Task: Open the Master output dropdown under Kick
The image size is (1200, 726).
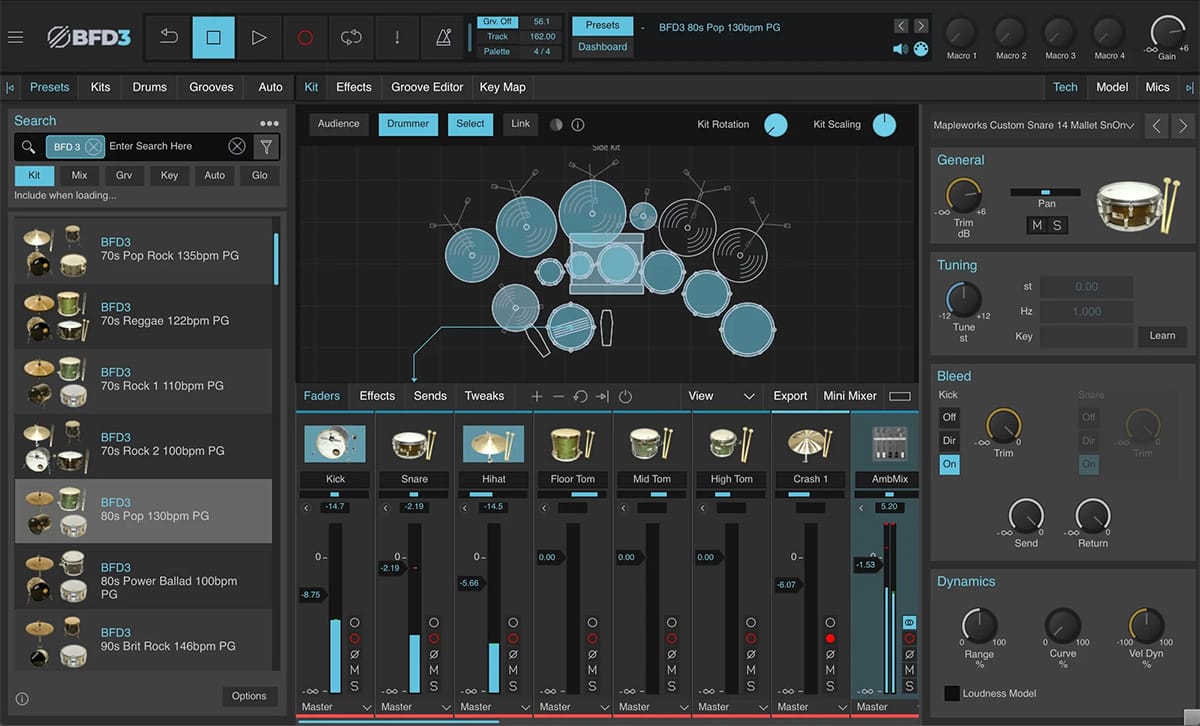Action: 334,706
